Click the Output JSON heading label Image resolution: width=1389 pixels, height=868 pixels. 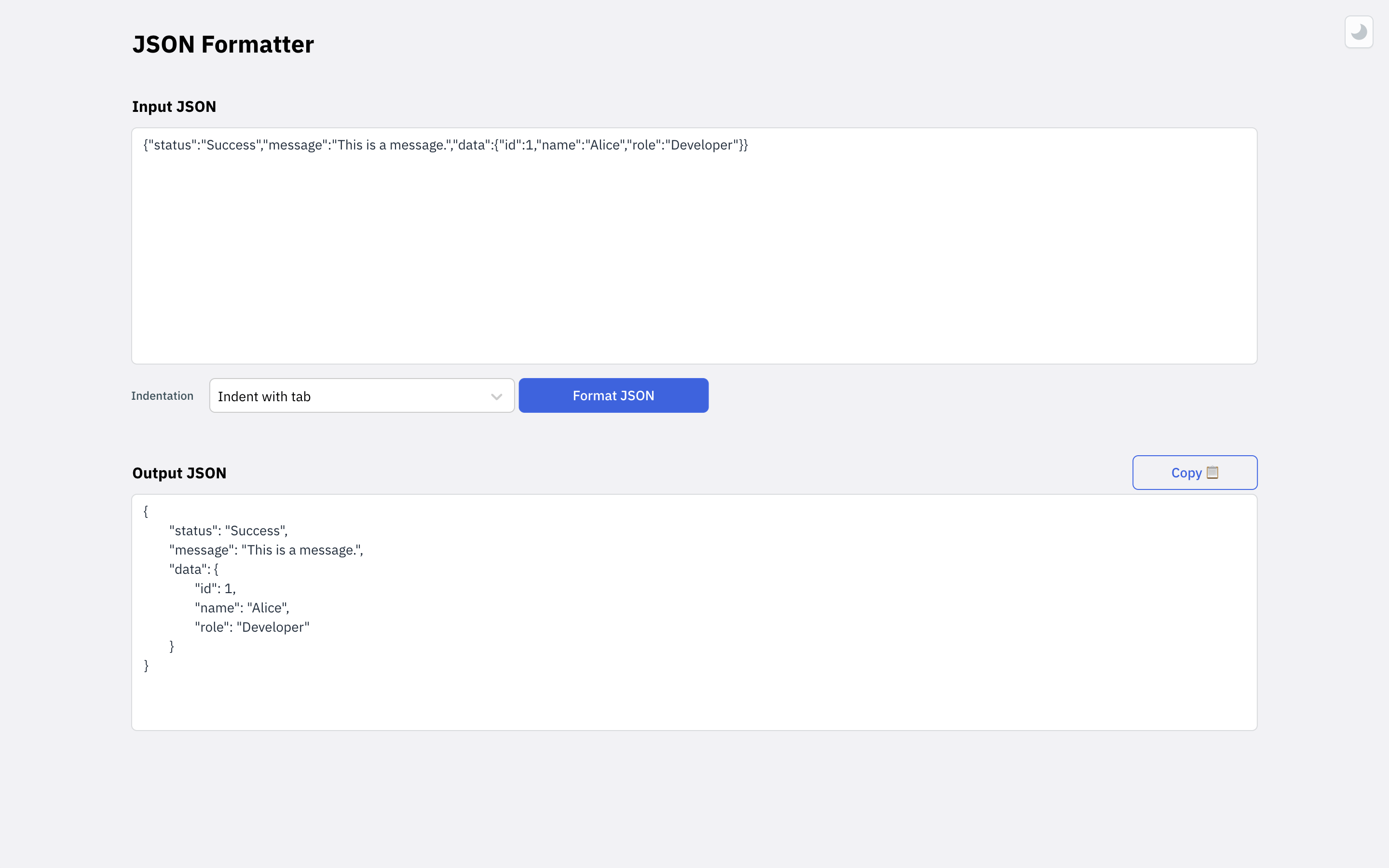[x=179, y=473]
